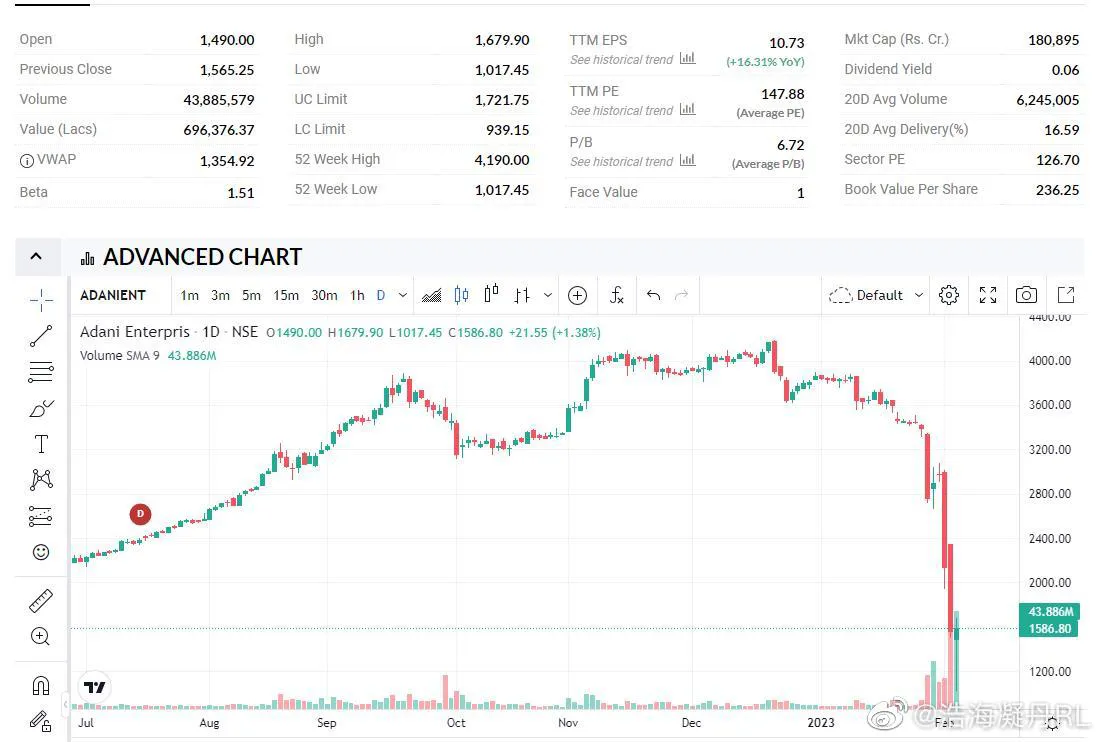This screenshot has height=742, width=1101.
Task: Toggle lock all drawing tools
Action: click(41, 720)
